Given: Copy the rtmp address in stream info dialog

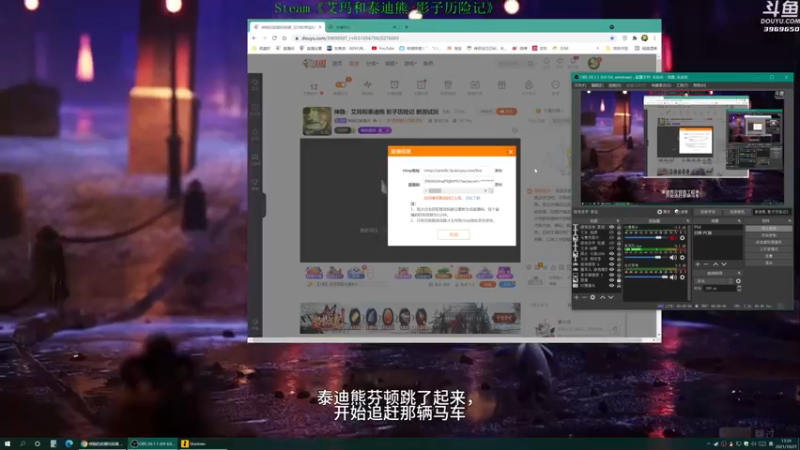Looking at the screenshot, I should [498, 170].
